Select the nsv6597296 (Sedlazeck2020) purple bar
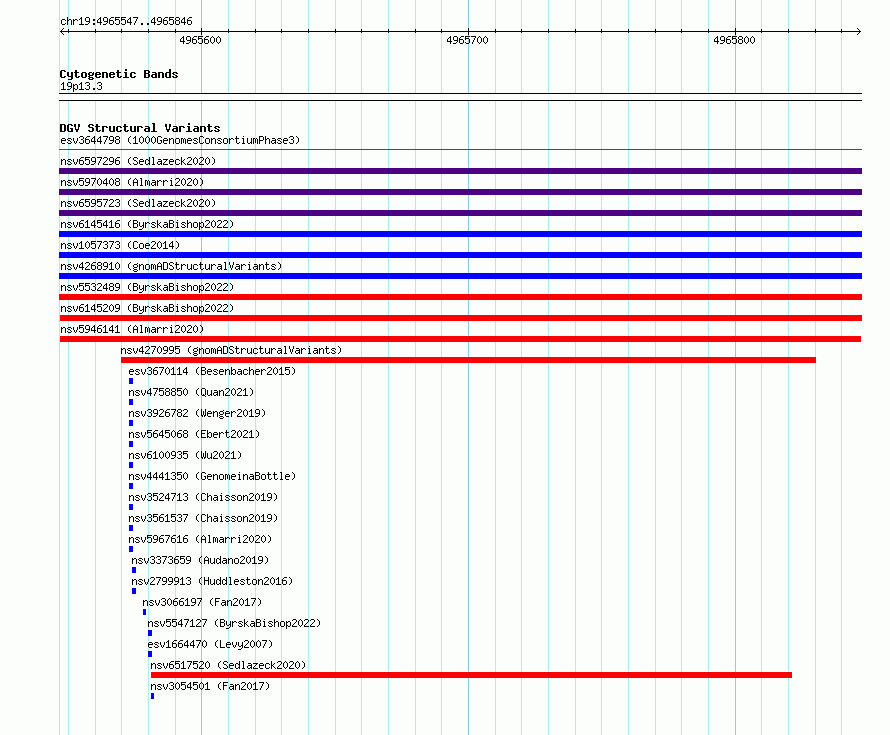 (x=460, y=171)
